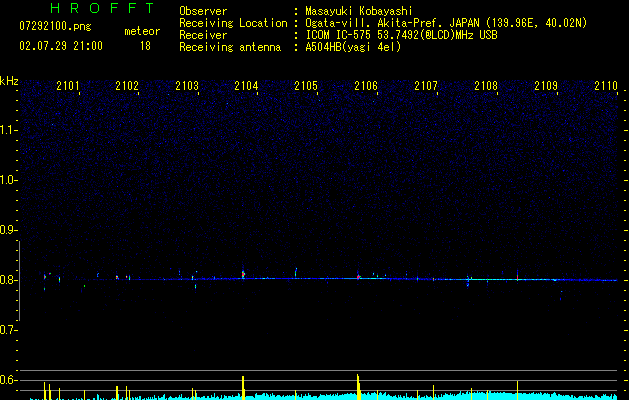Click the 0.7 kHz axis label
This screenshot has height=400, width=629.
pos(9,330)
